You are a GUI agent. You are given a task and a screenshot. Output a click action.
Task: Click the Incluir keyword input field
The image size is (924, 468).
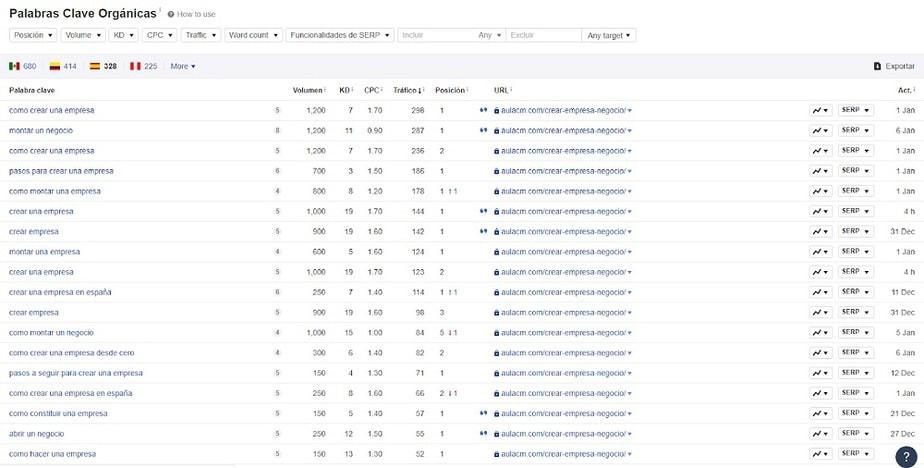[436, 35]
